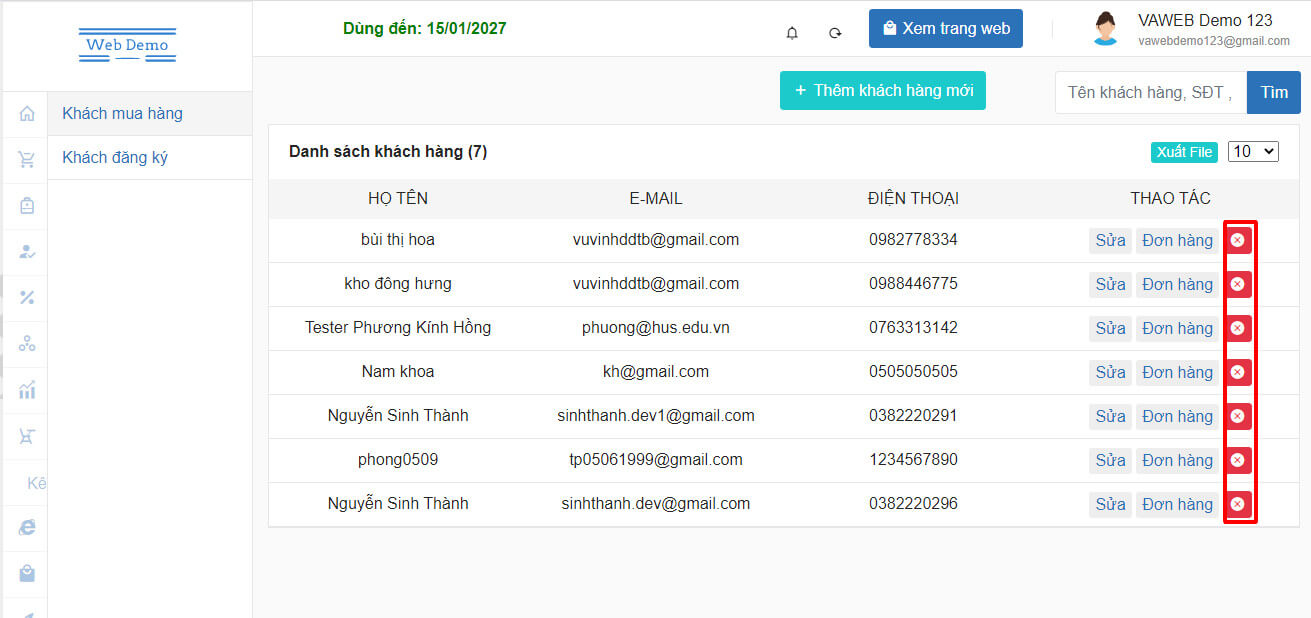Open VAWEB Demo 123 account menu
This screenshot has width=1311, height=618.
click(x=1190, y=29)
